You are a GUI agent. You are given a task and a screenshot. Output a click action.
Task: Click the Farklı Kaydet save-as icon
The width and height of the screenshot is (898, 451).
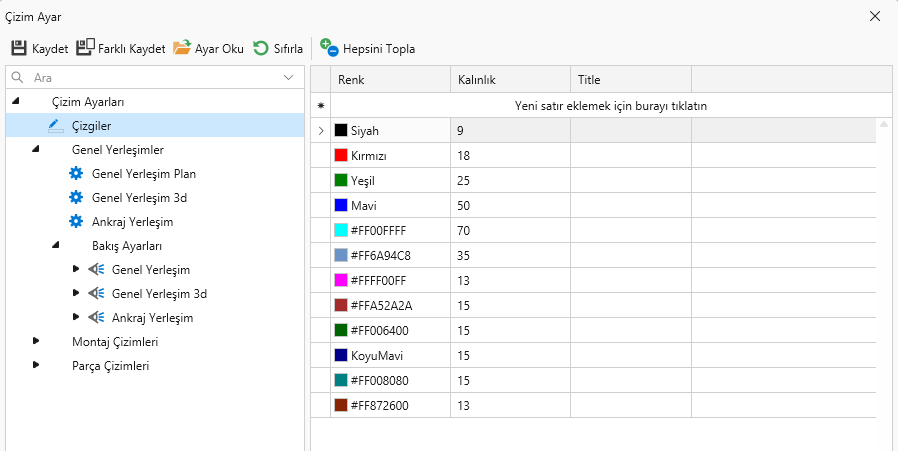[x=85, y=48]
